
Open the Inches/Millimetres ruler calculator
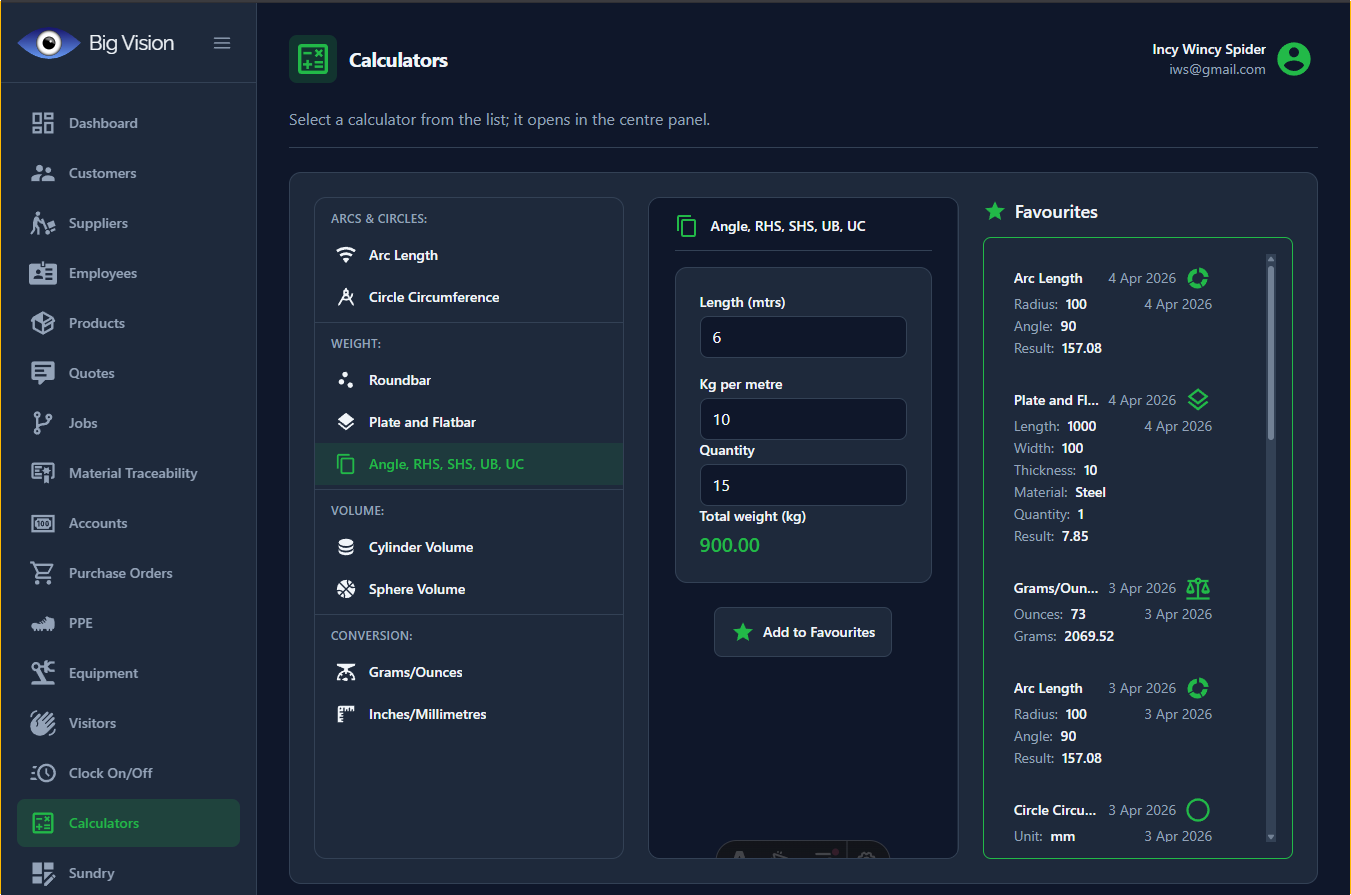pyautogui.click(x=427, y=714)
